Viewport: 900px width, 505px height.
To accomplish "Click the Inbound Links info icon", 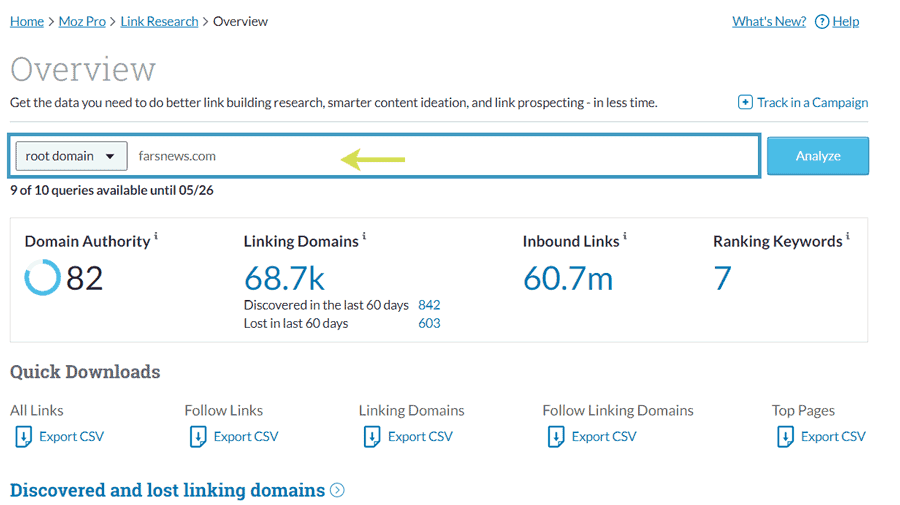I will 624,235.
